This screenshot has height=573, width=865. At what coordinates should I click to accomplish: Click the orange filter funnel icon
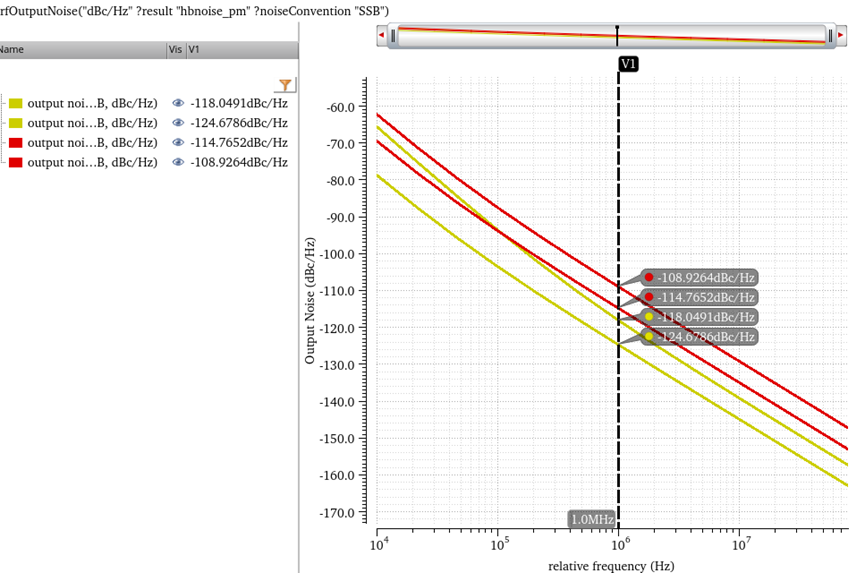tap(285, 86)
